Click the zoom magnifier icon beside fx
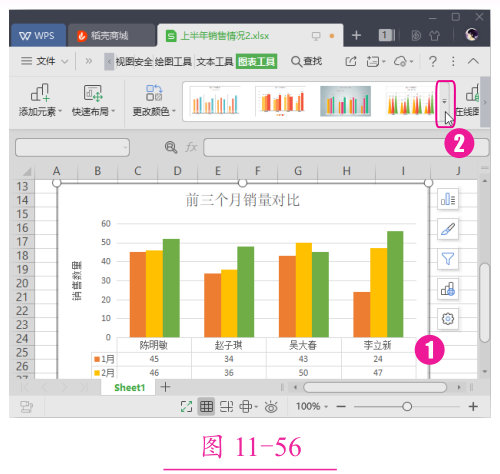 click(x=171, y=147)
